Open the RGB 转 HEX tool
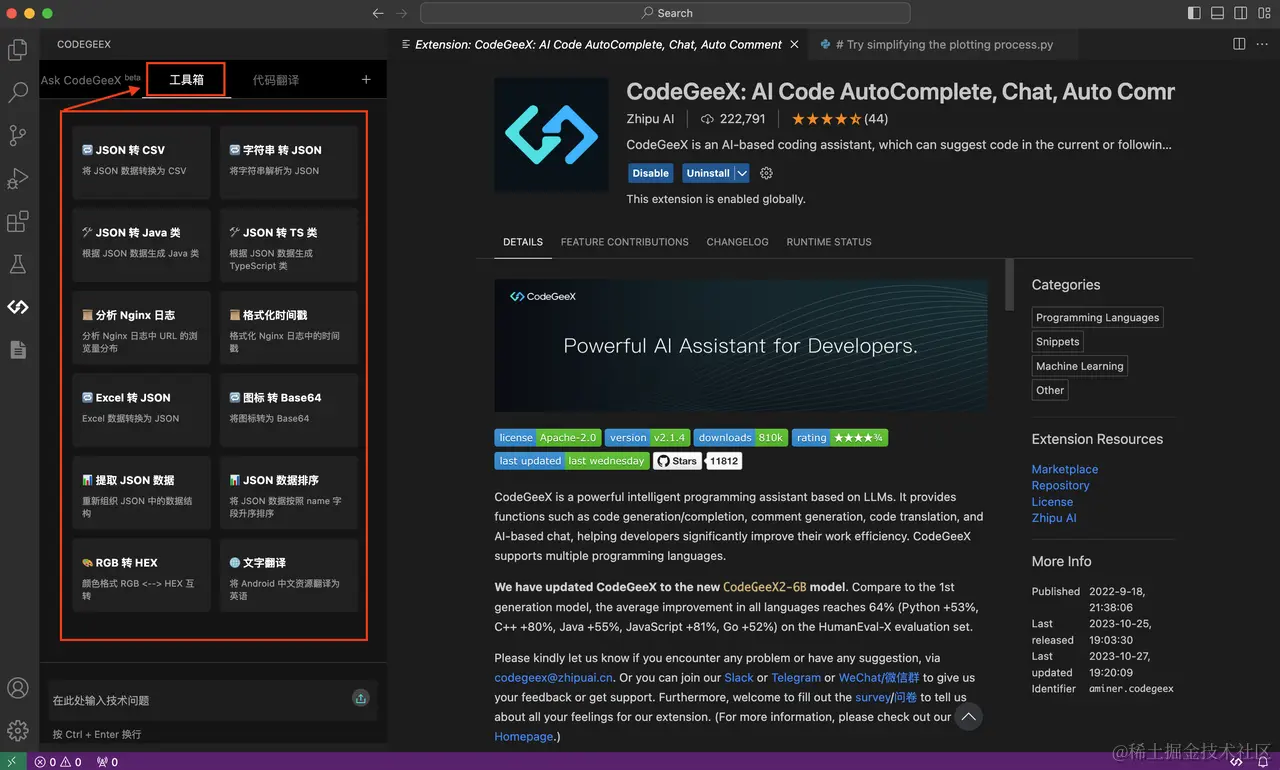1280x770 pixels. click(141, 575)
